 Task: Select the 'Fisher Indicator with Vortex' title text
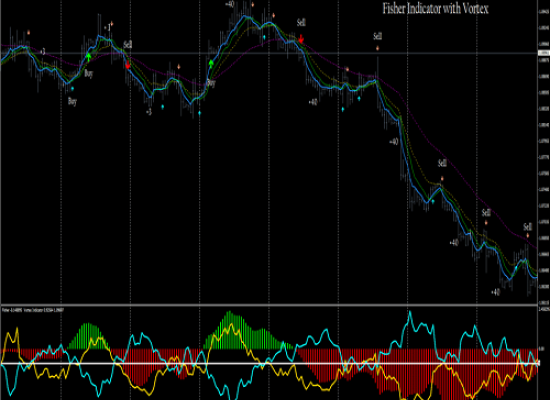coord(435,8)
